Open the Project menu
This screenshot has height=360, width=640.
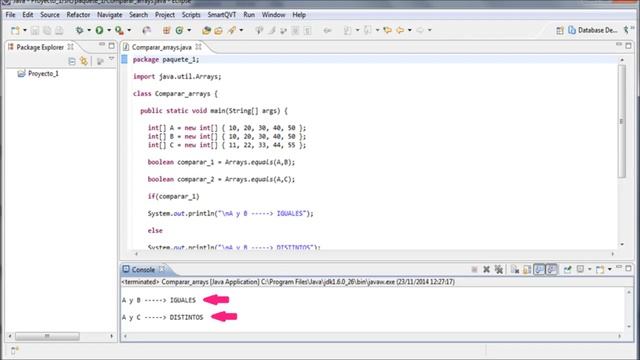[165, 15]
